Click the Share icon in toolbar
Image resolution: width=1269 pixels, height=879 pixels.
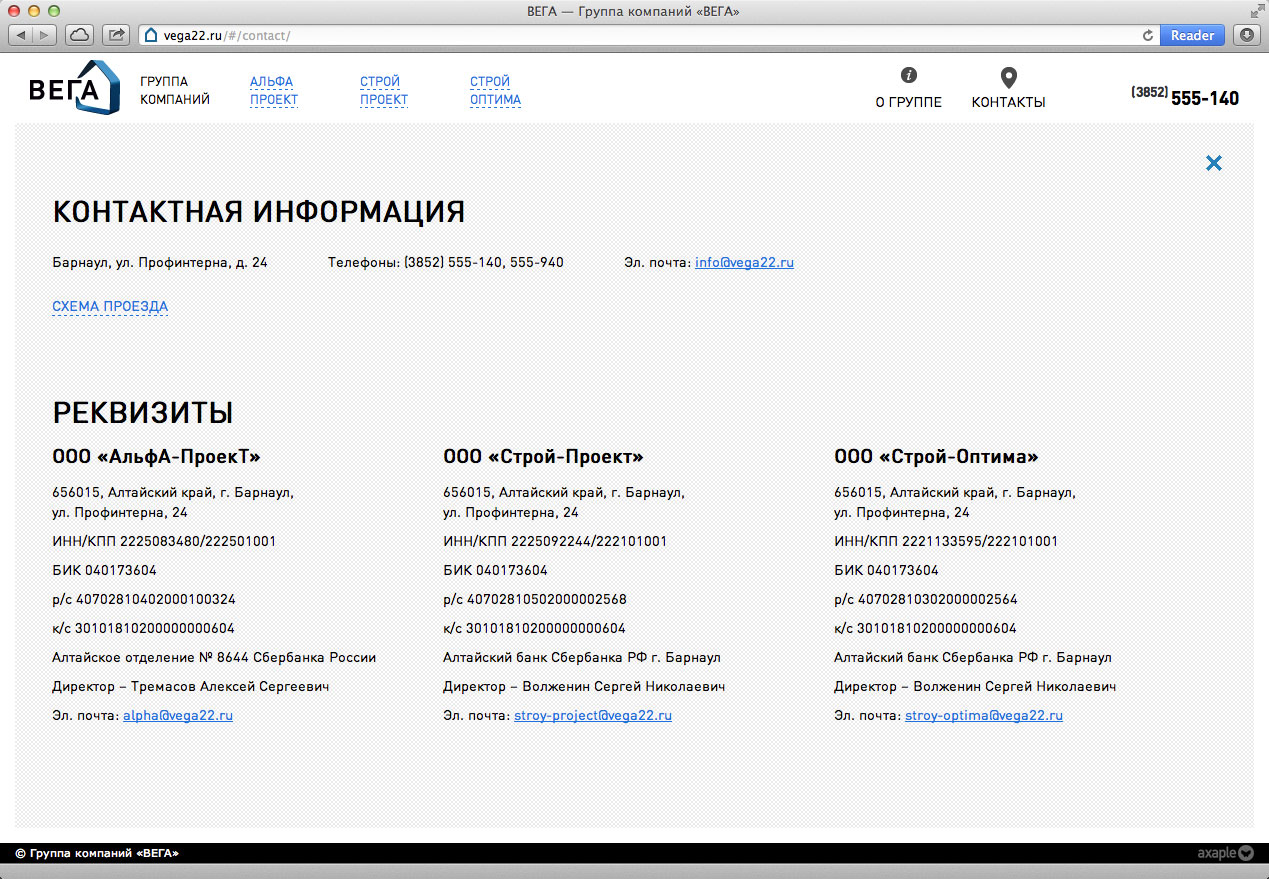116,35
